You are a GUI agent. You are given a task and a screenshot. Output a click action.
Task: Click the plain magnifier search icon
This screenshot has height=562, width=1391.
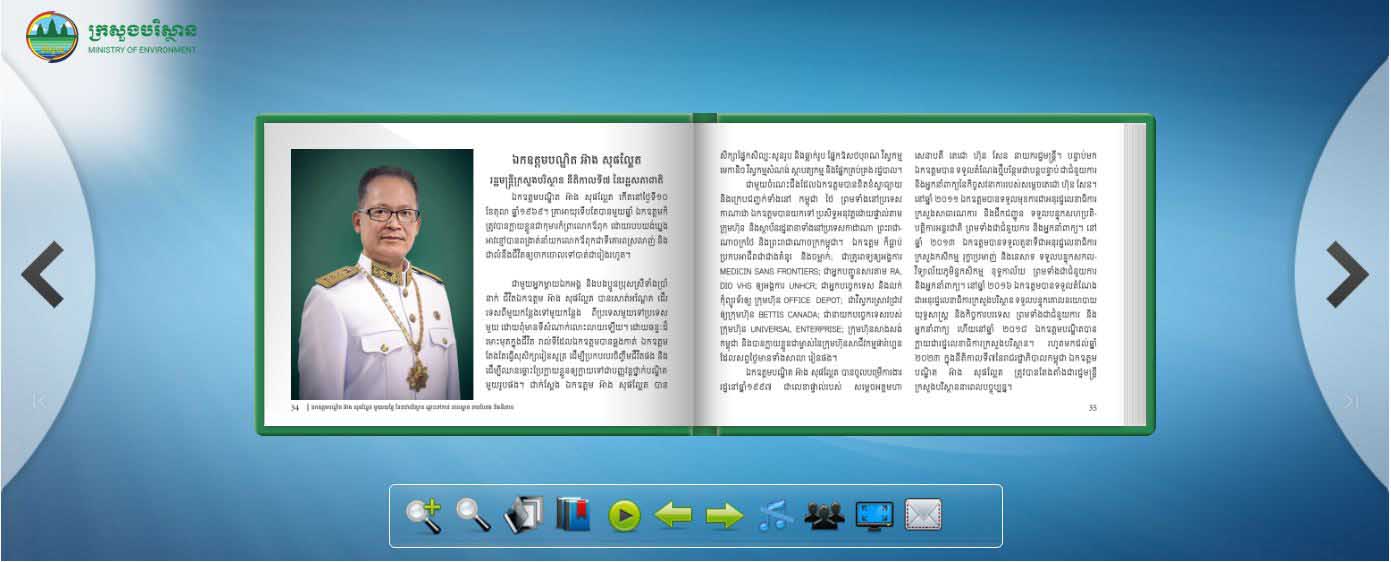pyautogui.click(x=473, y=515)
